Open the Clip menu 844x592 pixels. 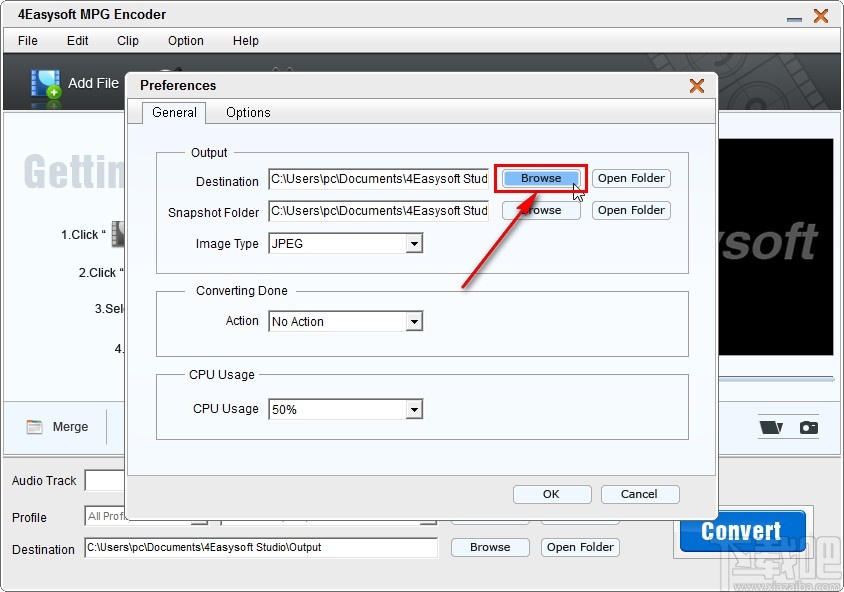pos(128,41)
